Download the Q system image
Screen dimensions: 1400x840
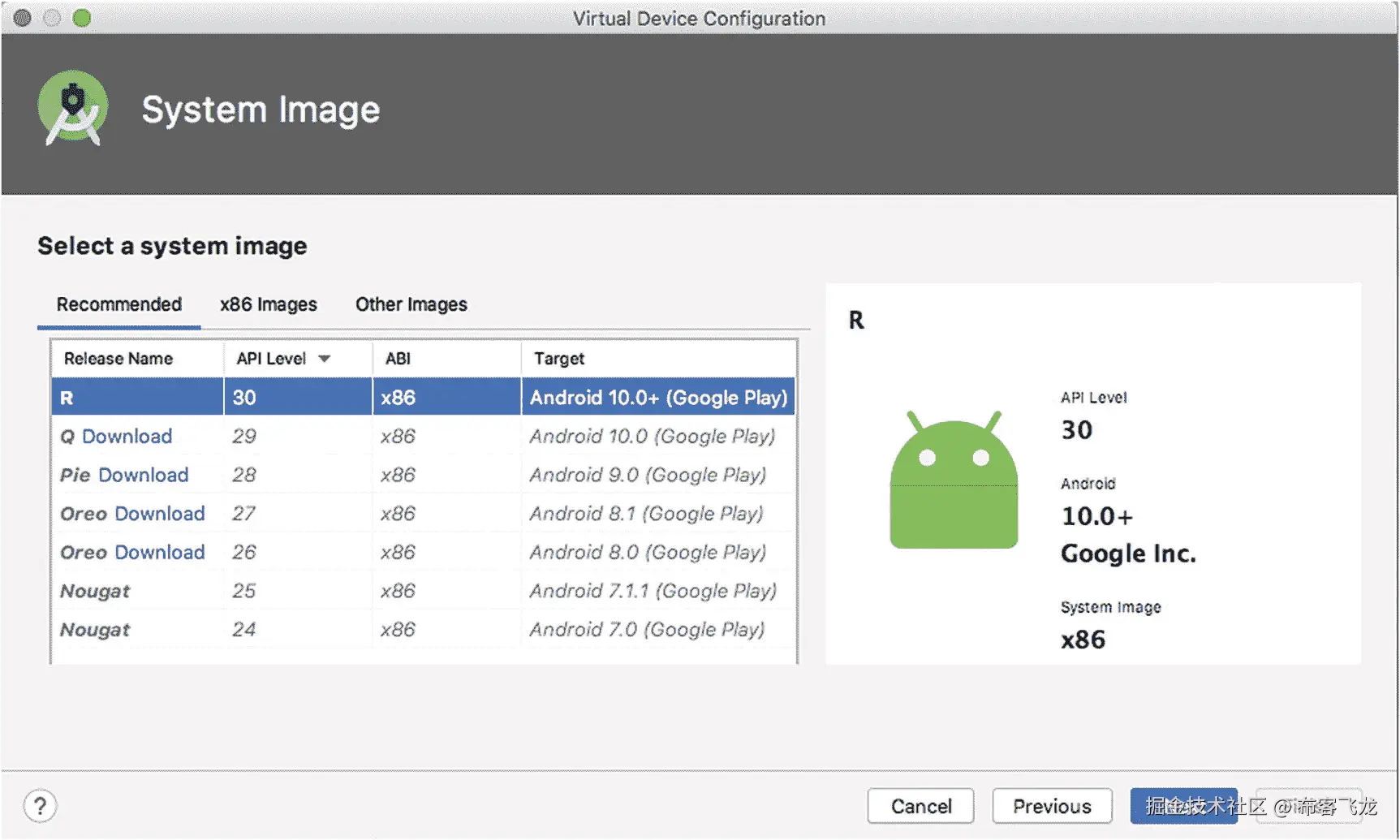127,437
